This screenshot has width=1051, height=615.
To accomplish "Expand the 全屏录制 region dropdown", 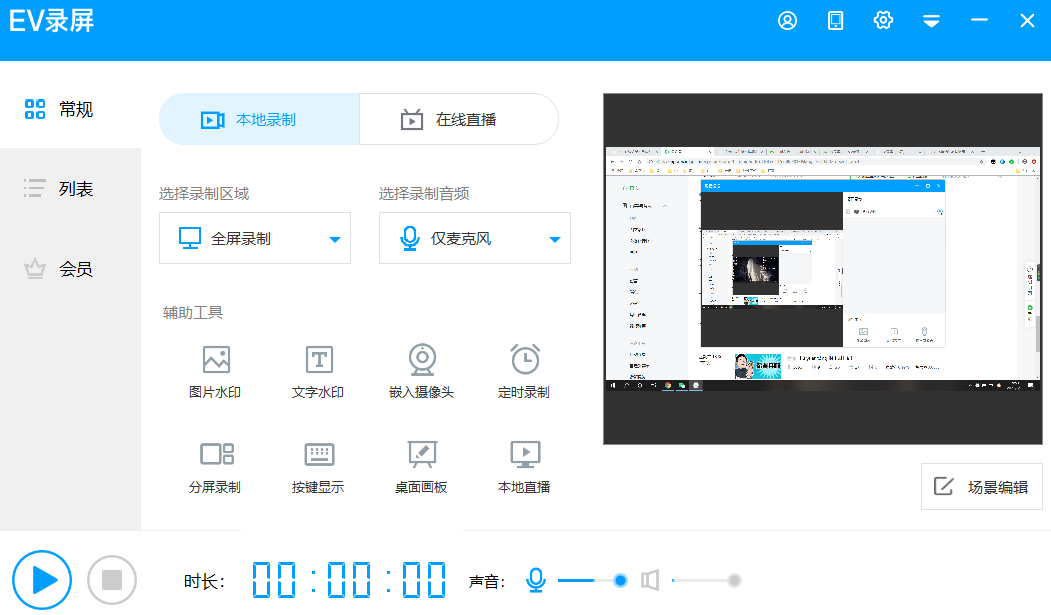I will (255, 238).
